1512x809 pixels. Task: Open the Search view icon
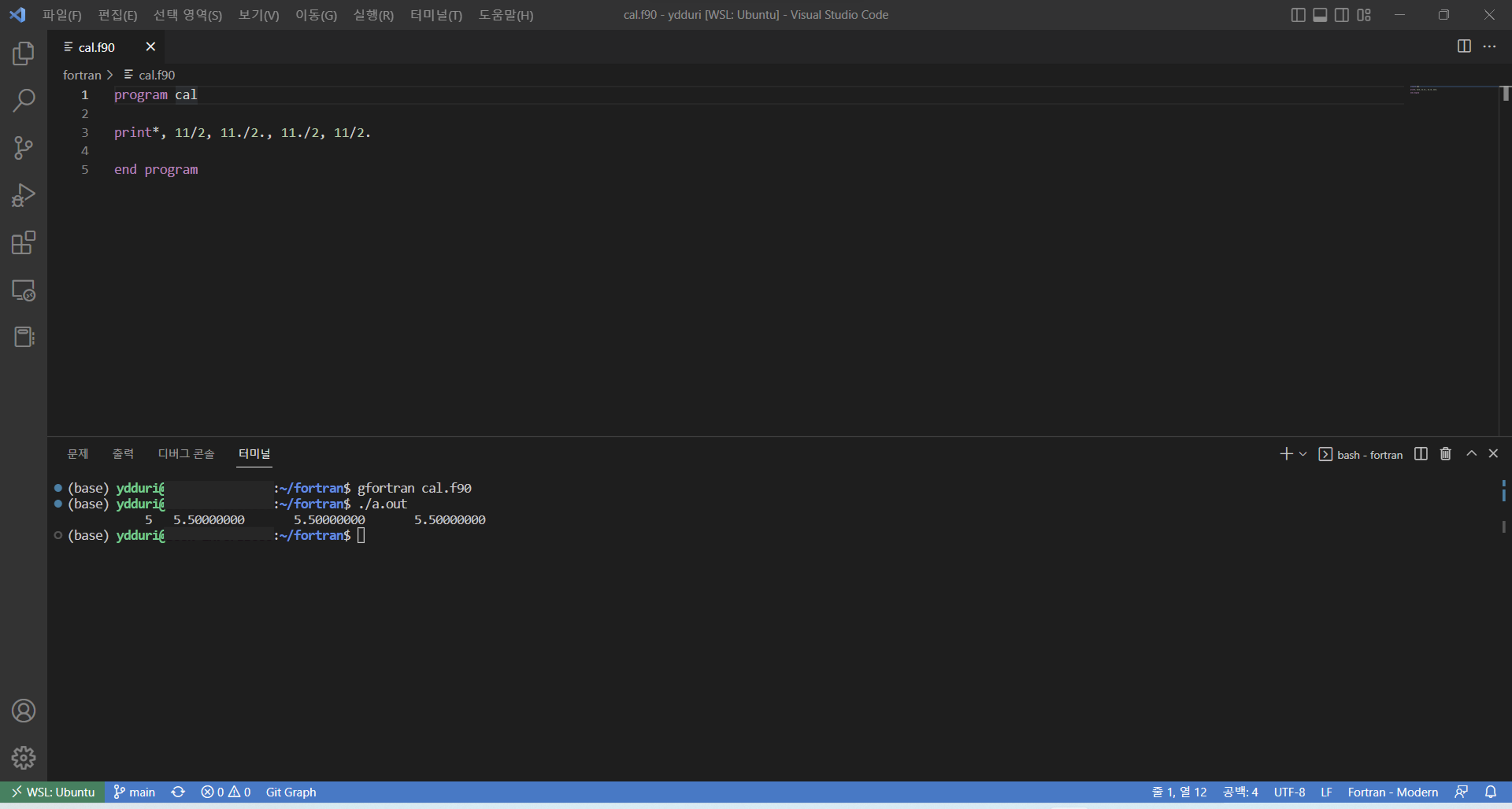23,100
